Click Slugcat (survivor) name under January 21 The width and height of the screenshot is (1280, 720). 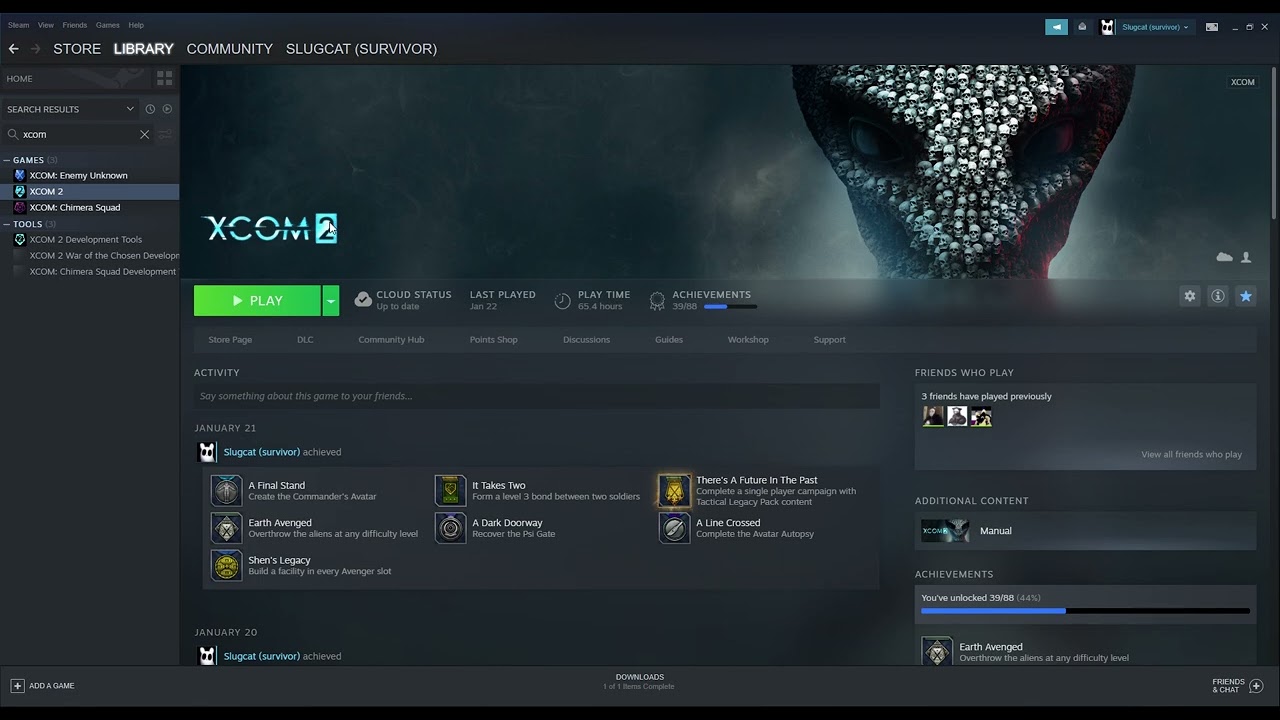pyautogui.click(x=262, y=452)
